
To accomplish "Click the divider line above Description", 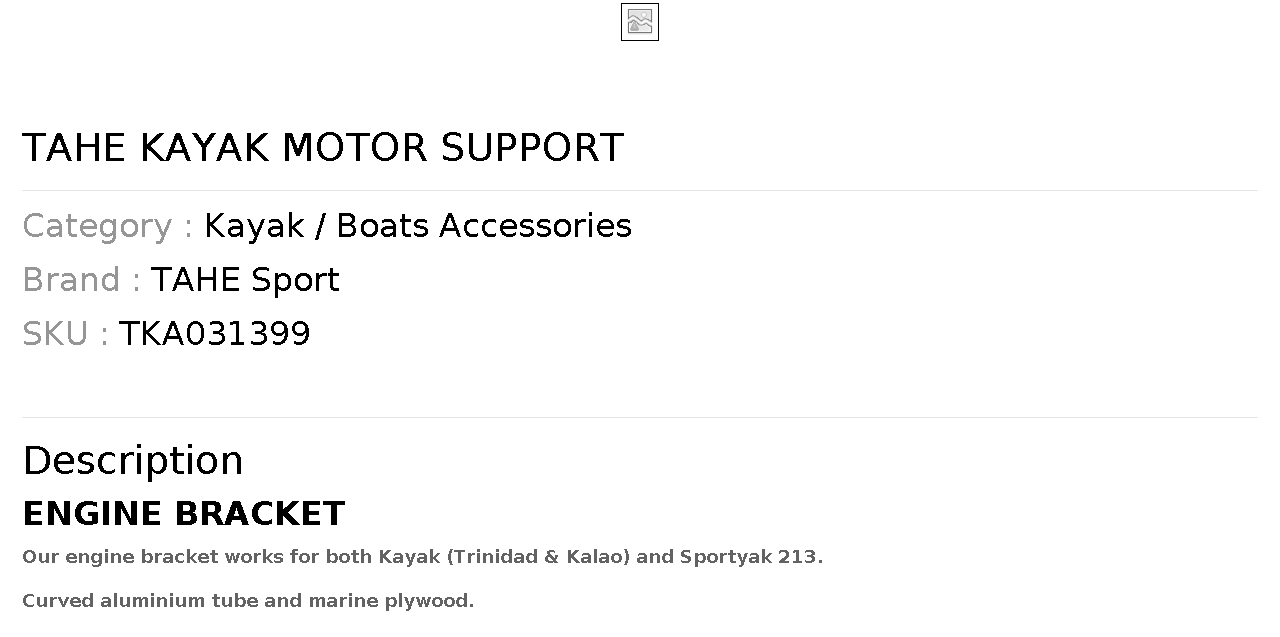I will pos(640,417).
